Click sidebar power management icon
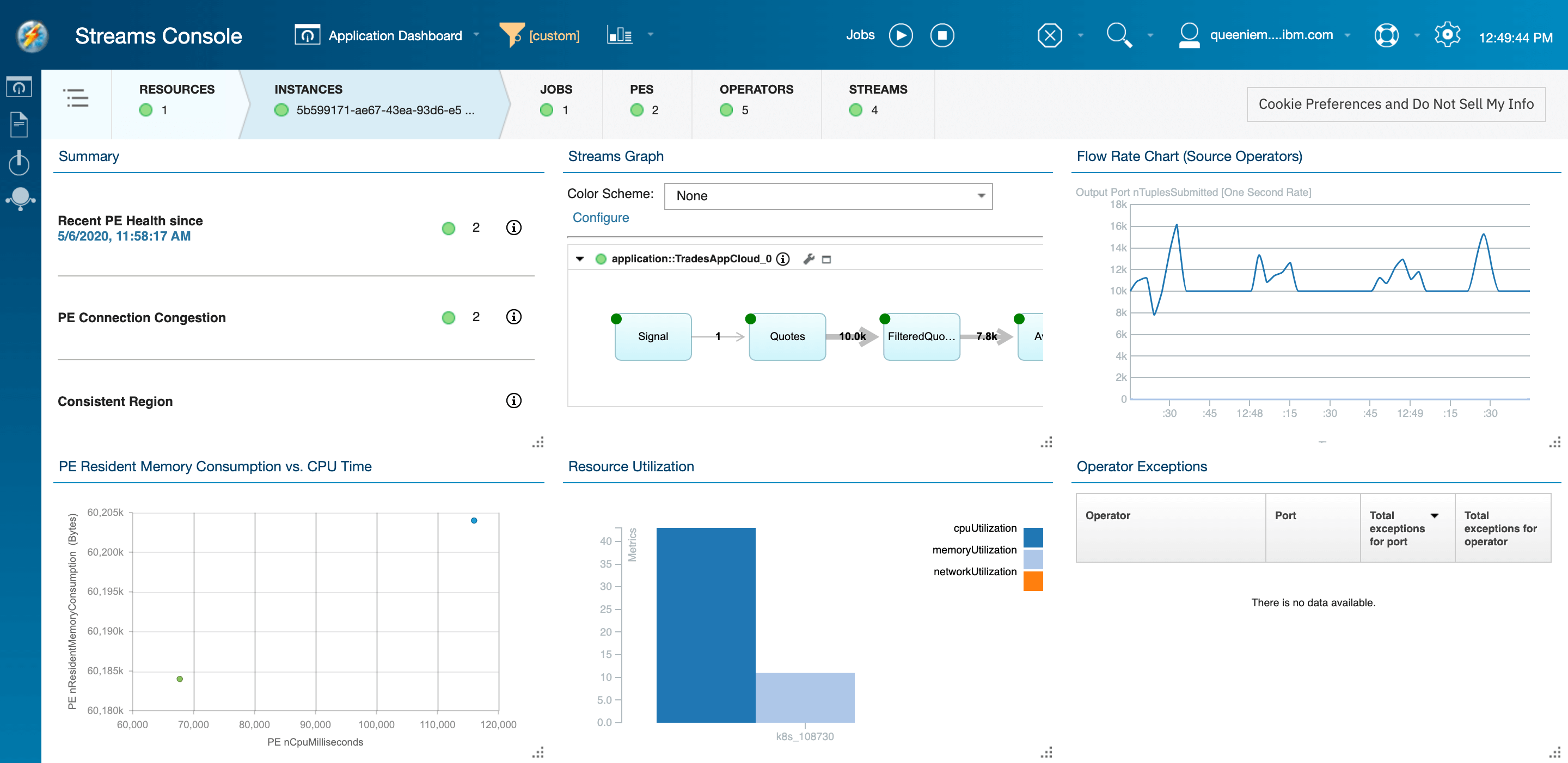1568x763 pixels. coord(19,163)
